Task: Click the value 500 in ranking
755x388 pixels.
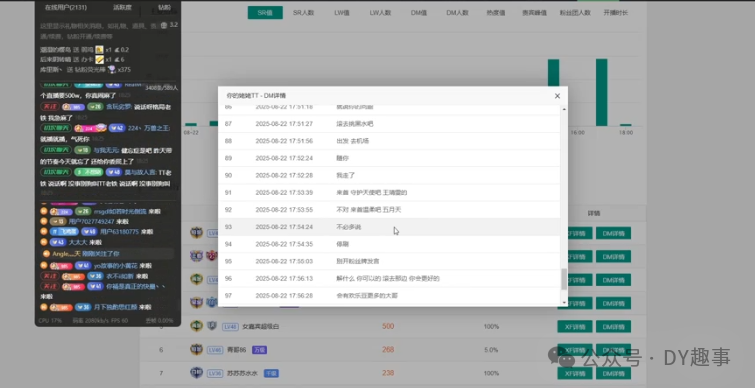Action: (388, 327)
